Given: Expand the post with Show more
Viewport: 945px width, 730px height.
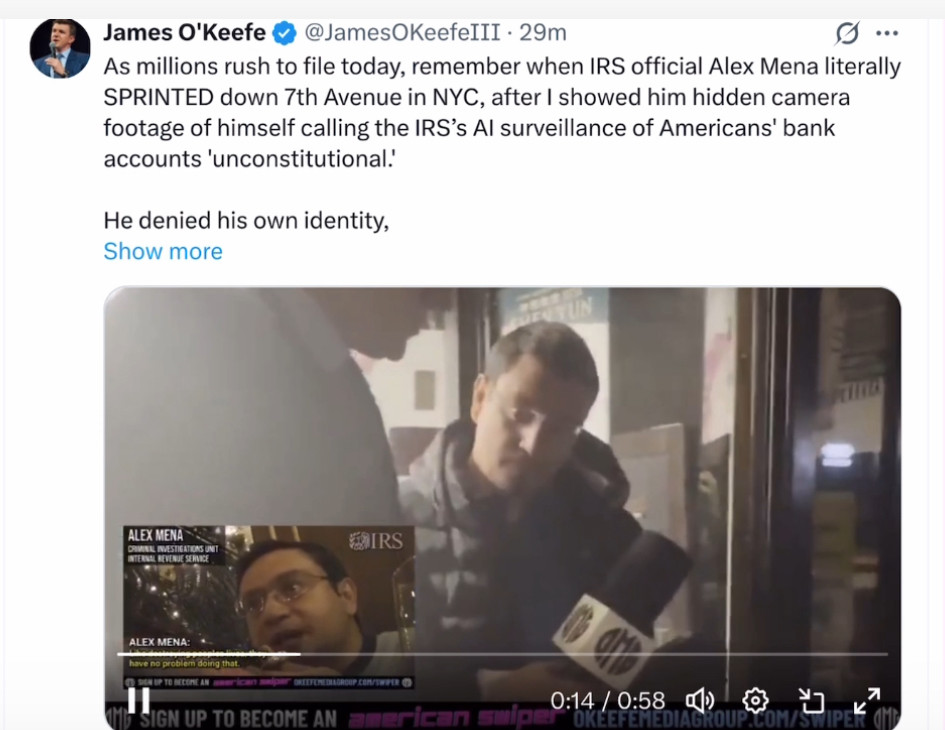Looking at the screenshot, I should [x=163, y=251].
